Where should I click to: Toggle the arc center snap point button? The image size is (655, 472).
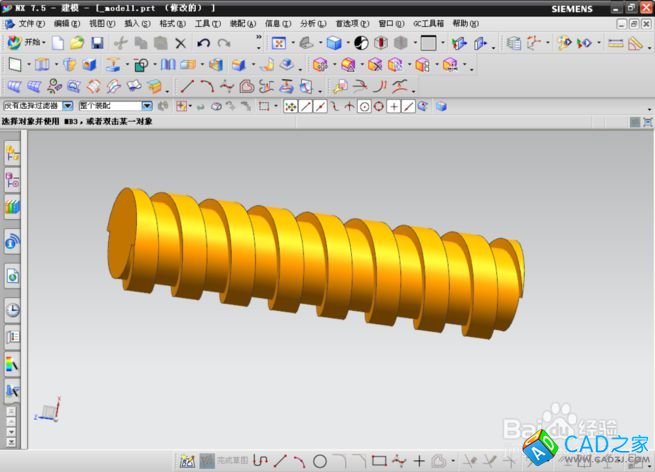[364, 105]
